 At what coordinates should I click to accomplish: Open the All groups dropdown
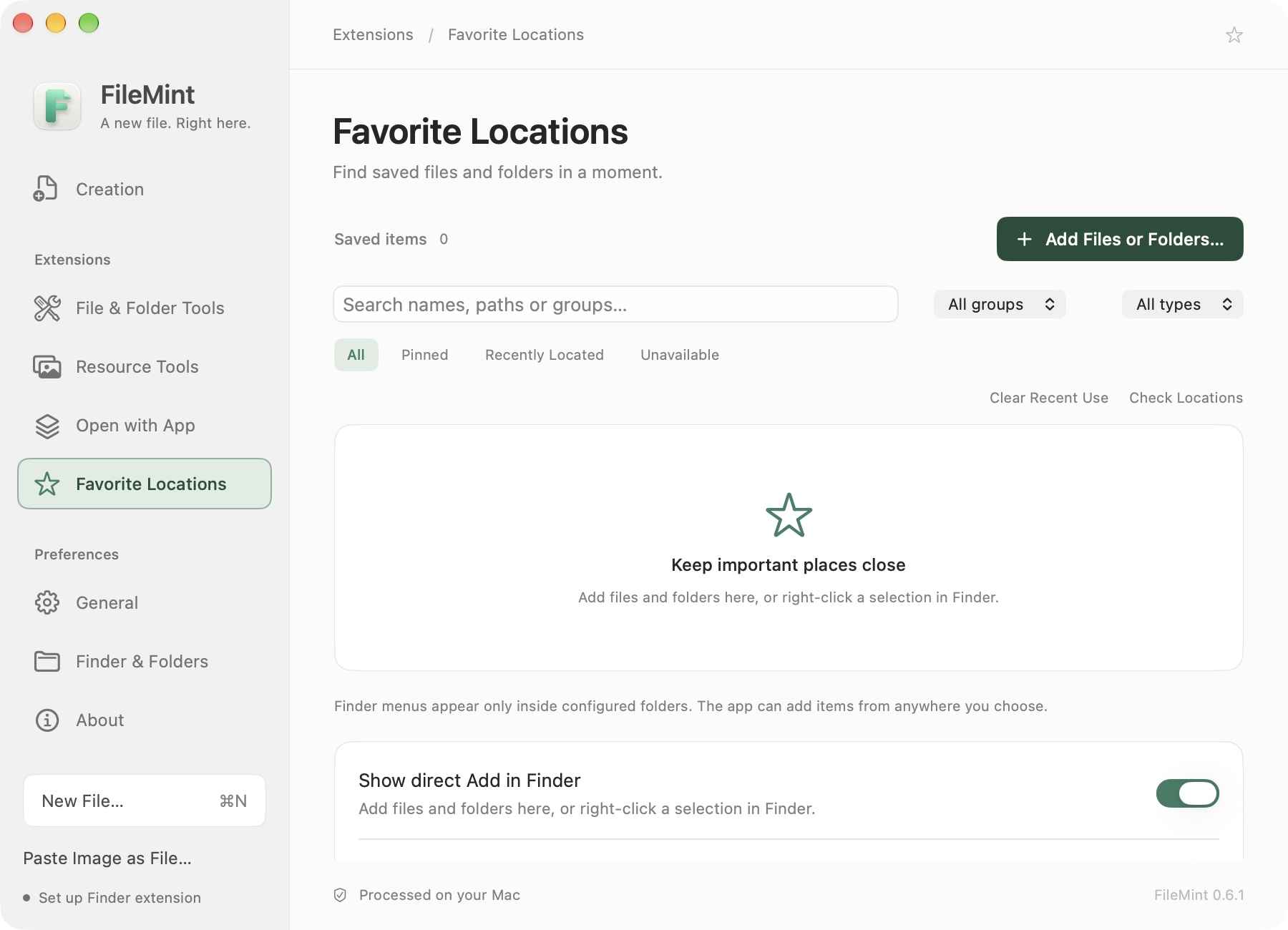point(1000,304)
